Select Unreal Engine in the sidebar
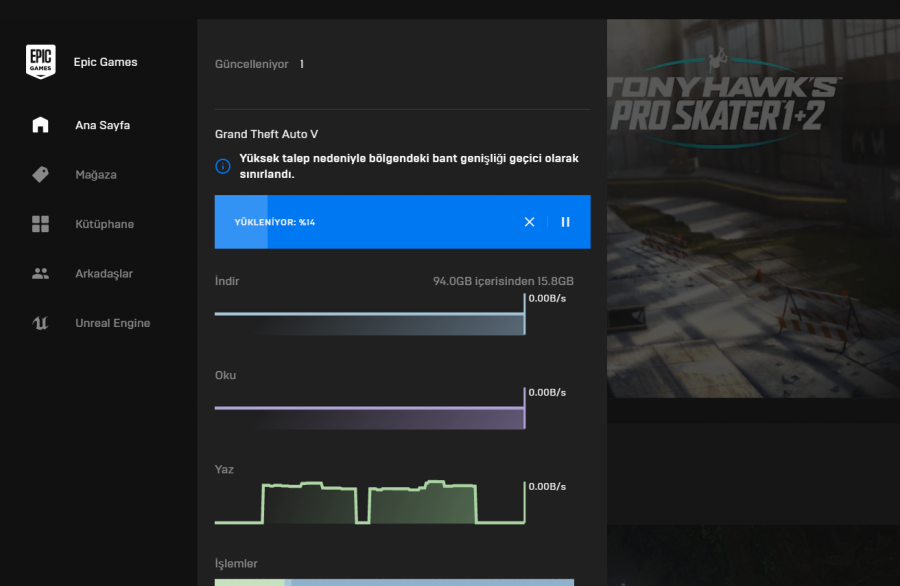Screen dimensions: 900x586 112,323
